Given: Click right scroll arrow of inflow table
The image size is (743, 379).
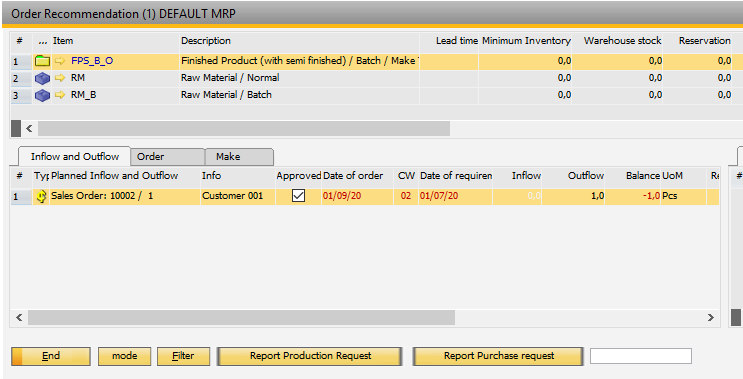Looking at the screenshot, I should pos(711,317).
